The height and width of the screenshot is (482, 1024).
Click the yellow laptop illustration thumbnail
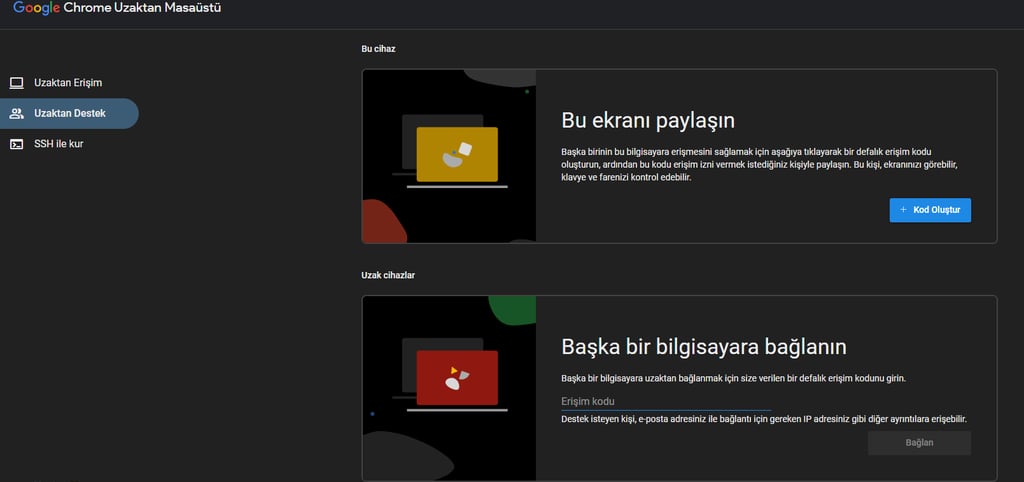[x=449, y=156]
